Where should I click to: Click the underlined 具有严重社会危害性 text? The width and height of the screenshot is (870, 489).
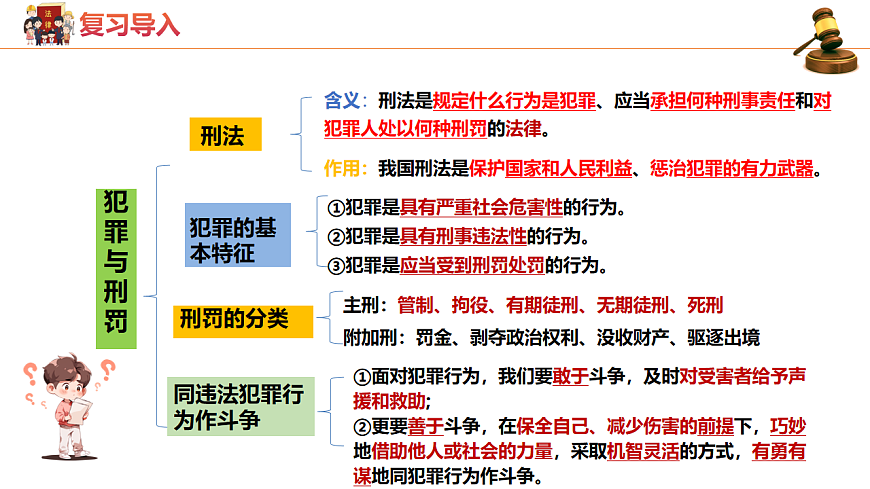point(481,208)
